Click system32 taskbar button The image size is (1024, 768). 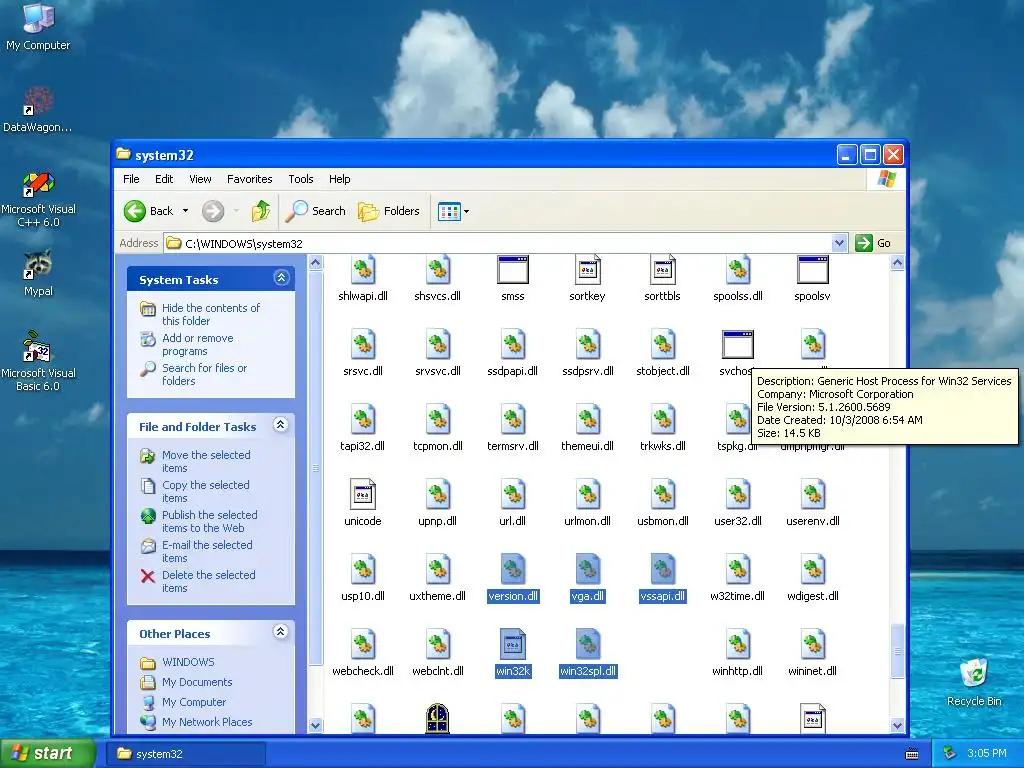[x=186, y=754]
